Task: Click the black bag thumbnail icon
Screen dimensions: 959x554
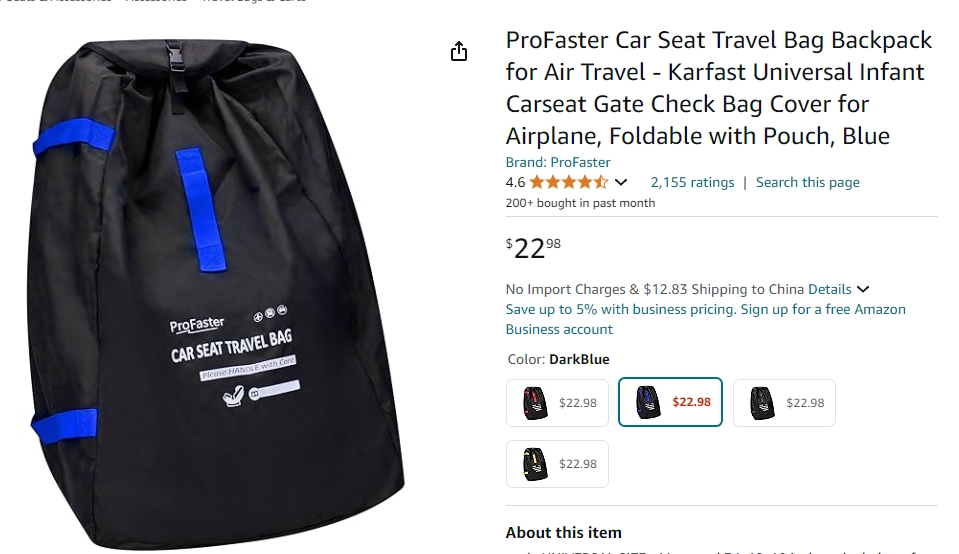Action: point(761,403)
